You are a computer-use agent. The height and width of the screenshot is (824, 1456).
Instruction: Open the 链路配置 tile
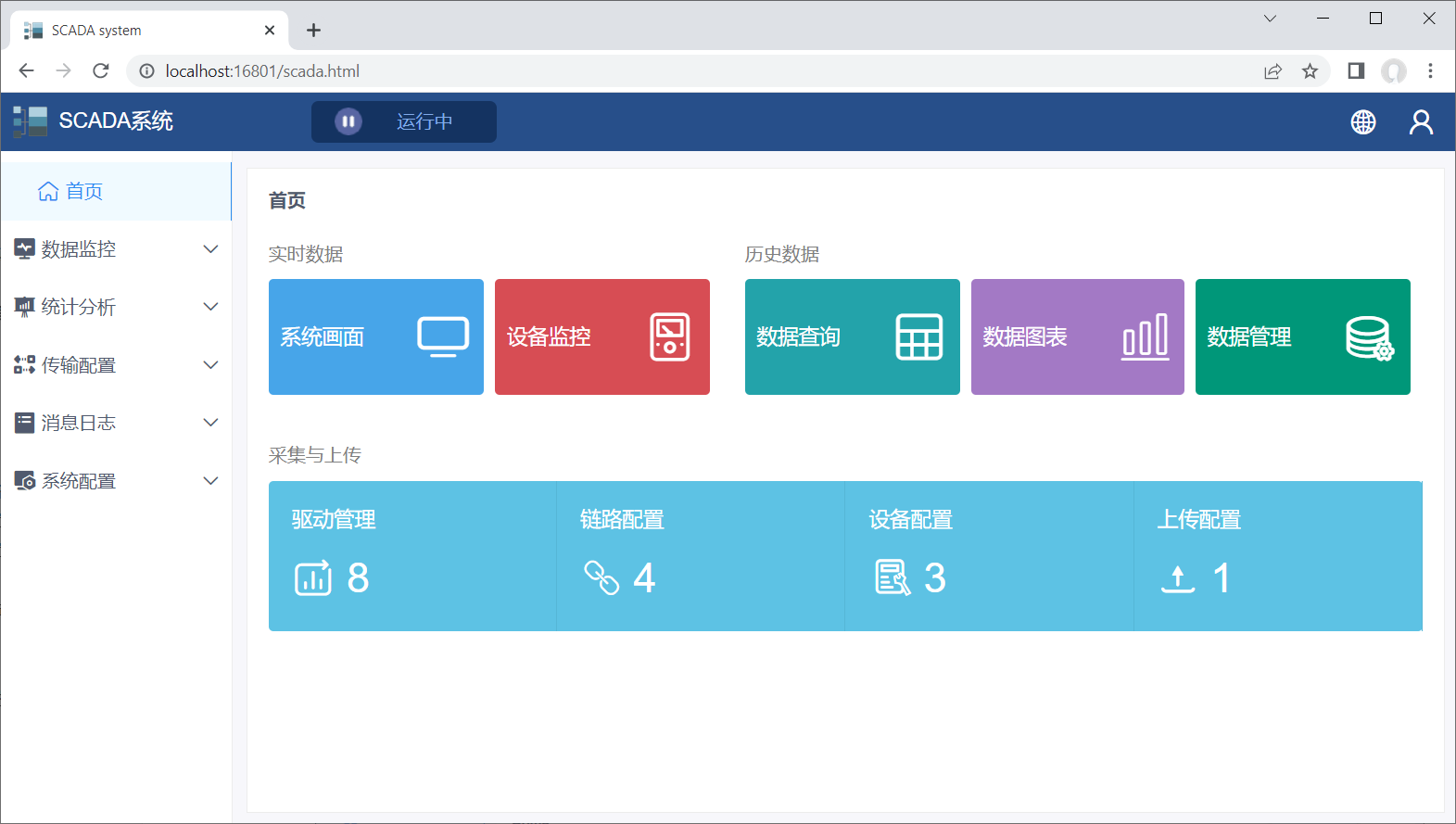click(x=701, y=556)
